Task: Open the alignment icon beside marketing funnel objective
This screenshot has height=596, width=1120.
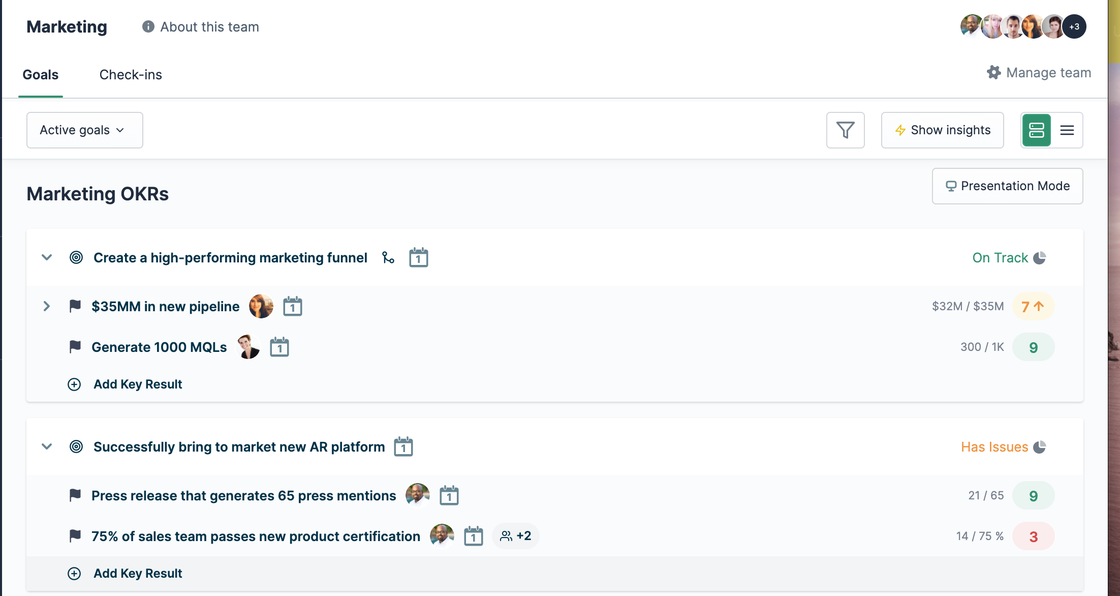Action: [x=388, y=258]
